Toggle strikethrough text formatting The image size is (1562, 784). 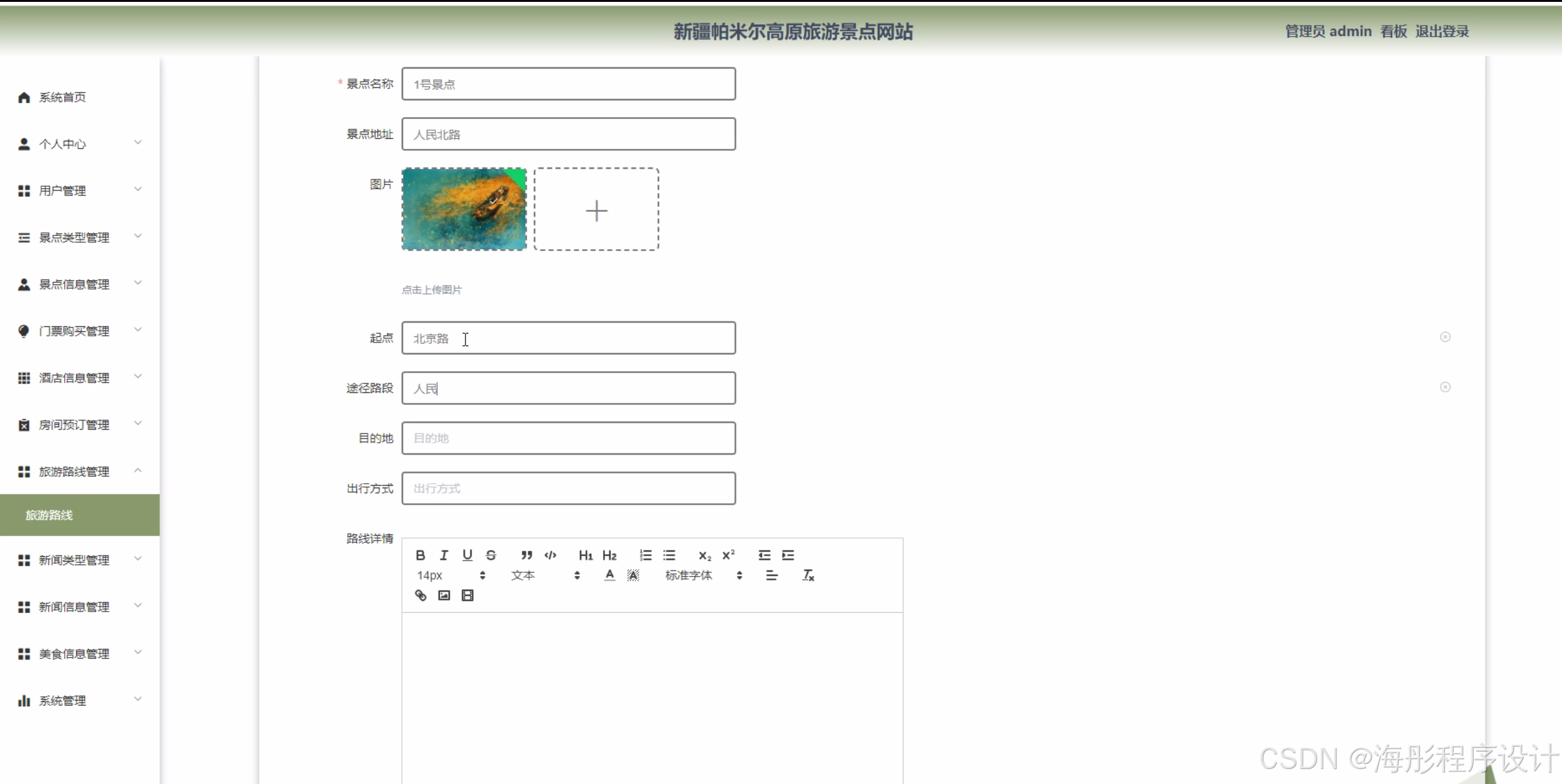[x=491, y=555]
